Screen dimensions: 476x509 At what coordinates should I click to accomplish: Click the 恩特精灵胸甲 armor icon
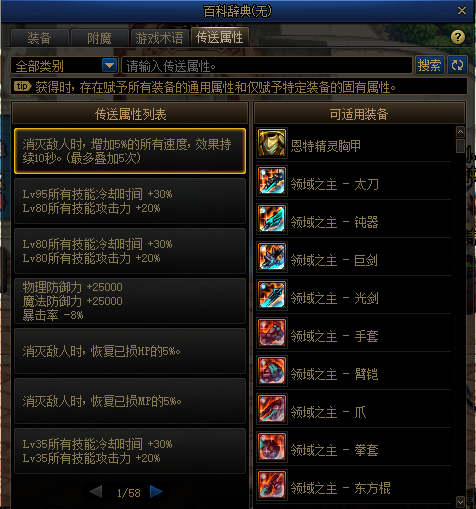tap(272, 143)
